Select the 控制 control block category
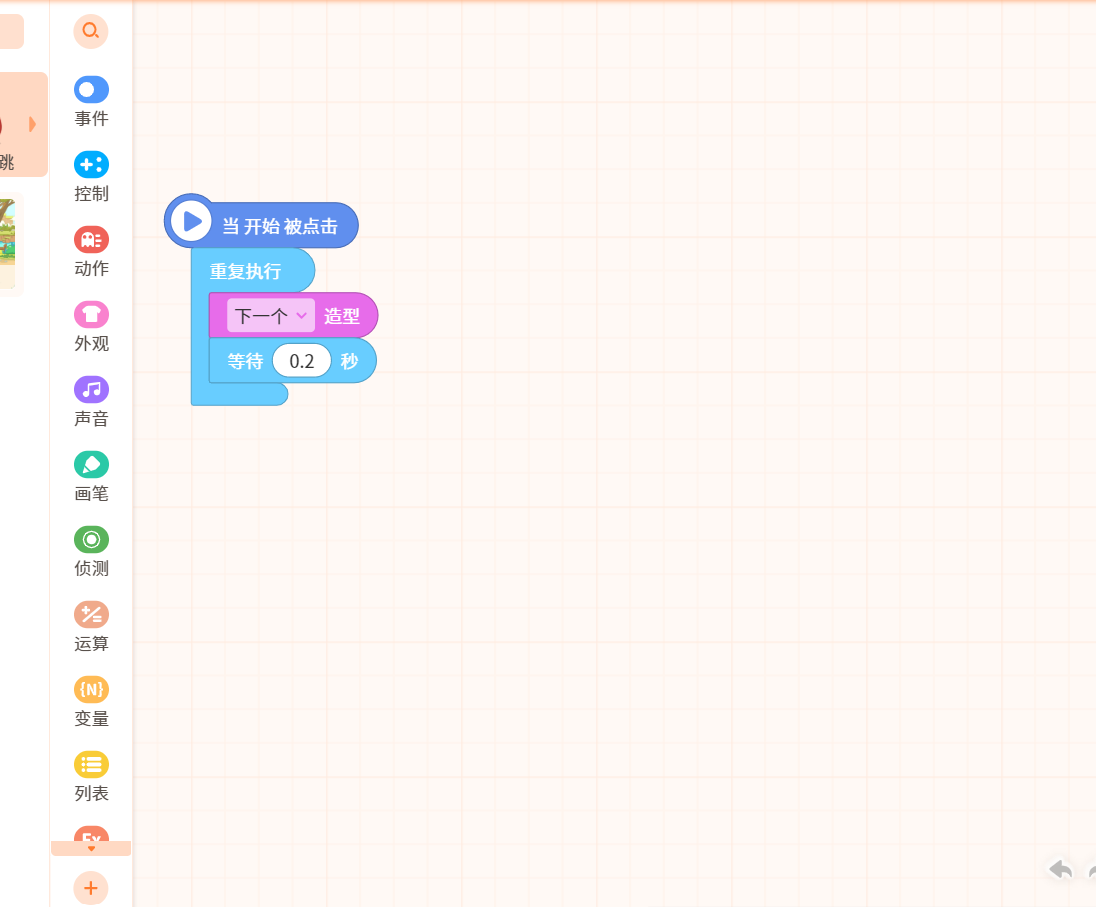Screen dimensions: 1096x907 [92, 177]
